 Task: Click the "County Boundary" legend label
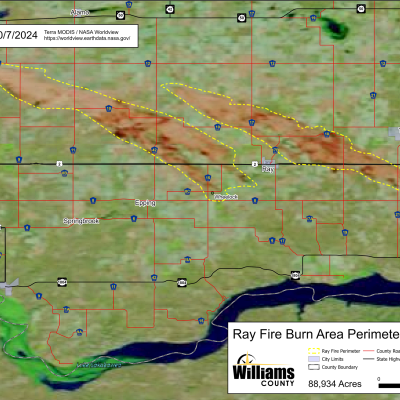tap(340, 367)
